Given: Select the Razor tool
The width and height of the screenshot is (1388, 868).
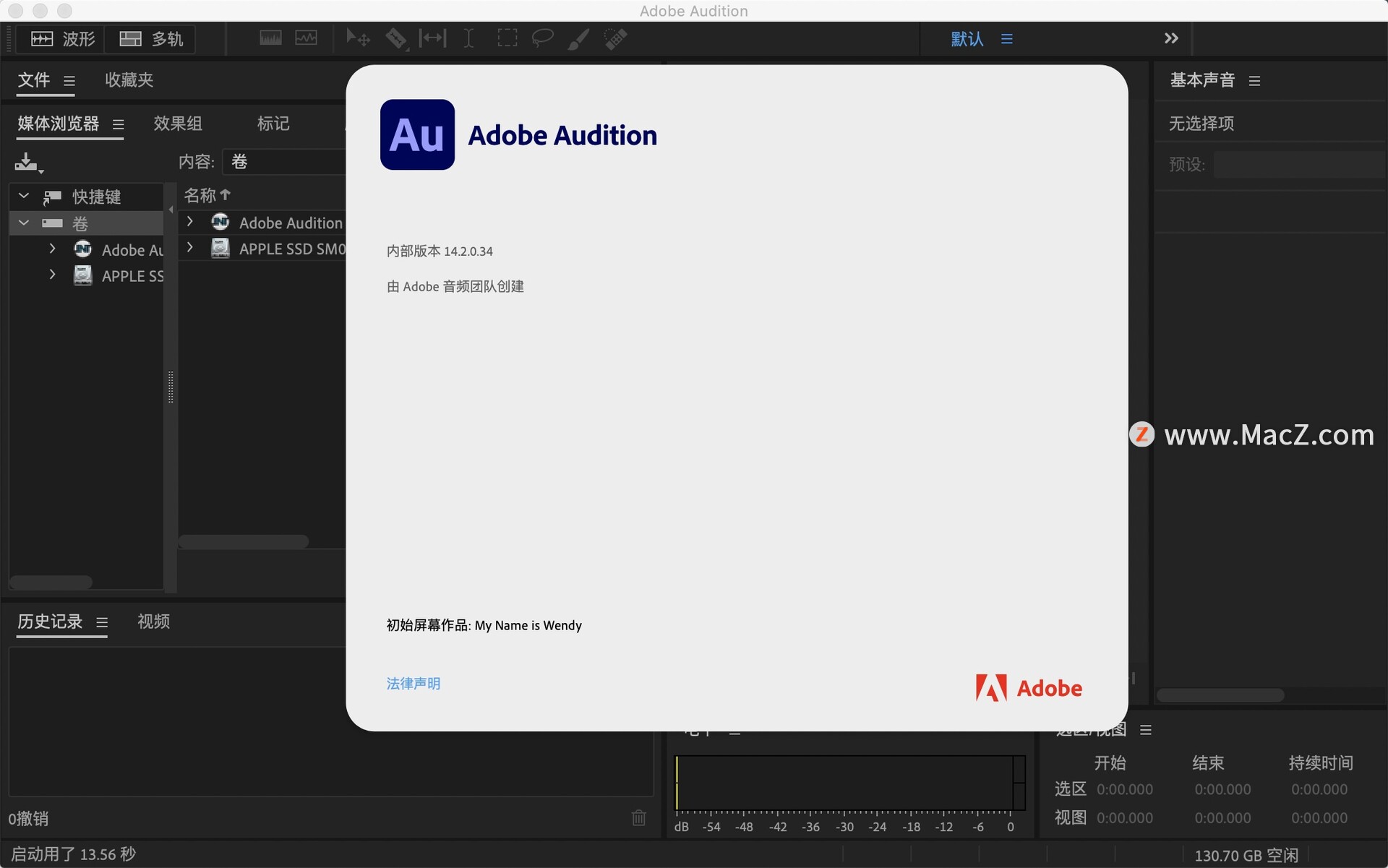Looking at the screenshot, I should 395,38.
